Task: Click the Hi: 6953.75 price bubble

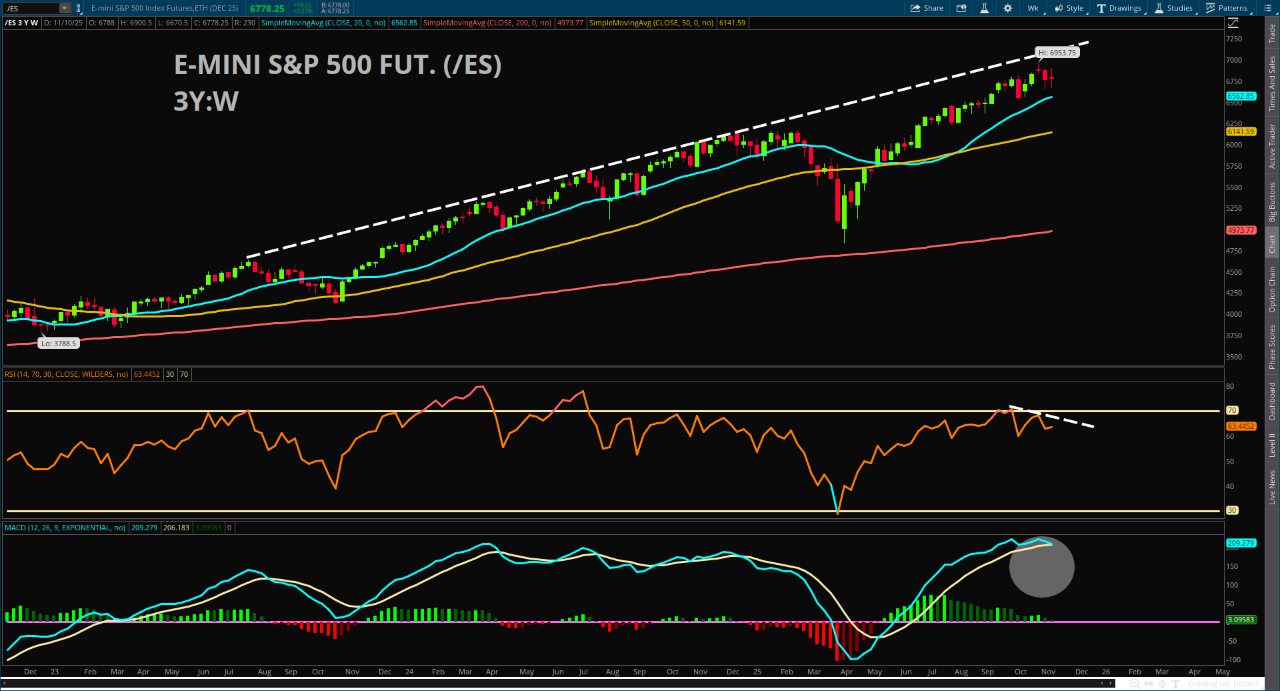Action: (1055, 52)
